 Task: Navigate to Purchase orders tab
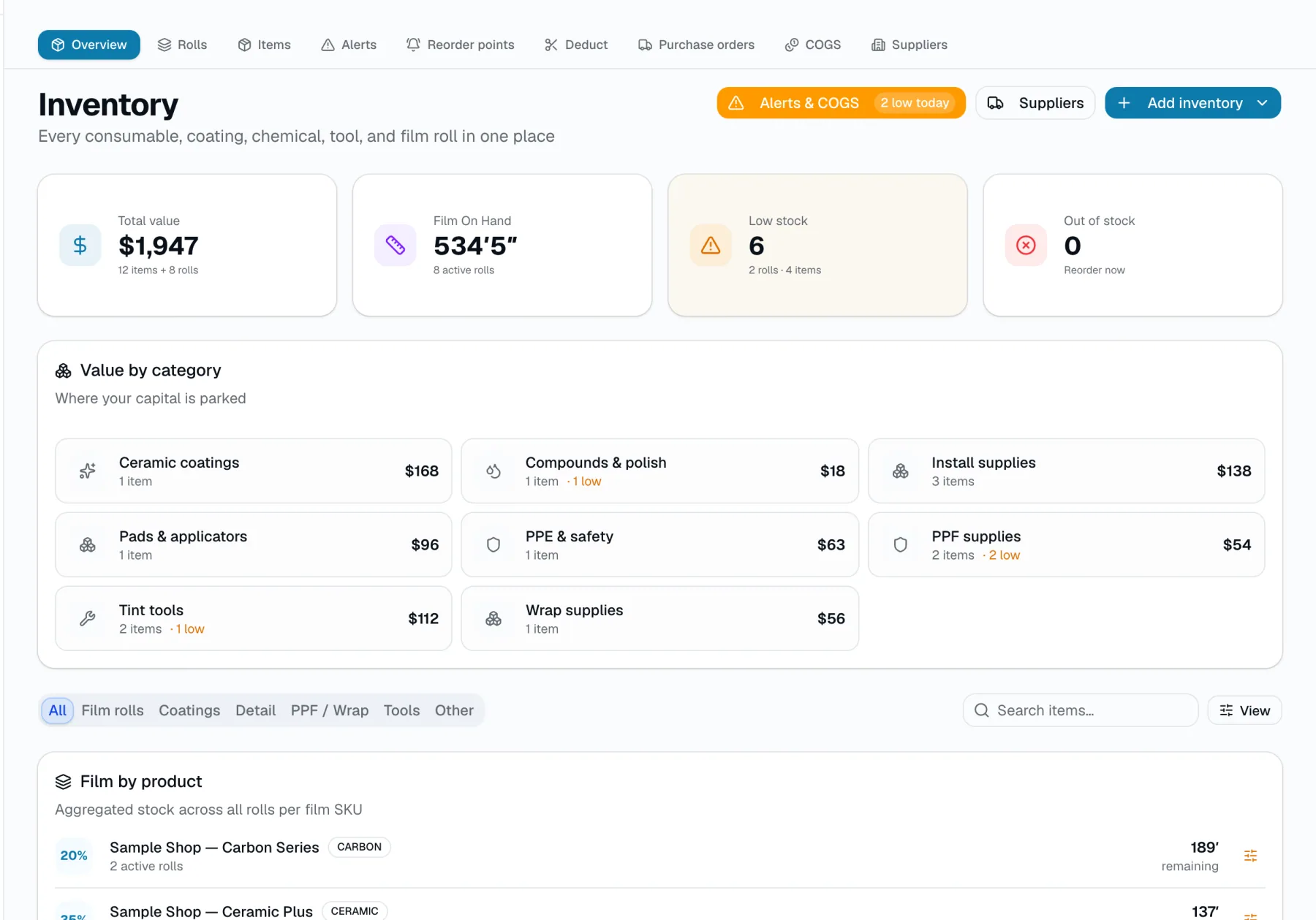(x=696, y=45)
